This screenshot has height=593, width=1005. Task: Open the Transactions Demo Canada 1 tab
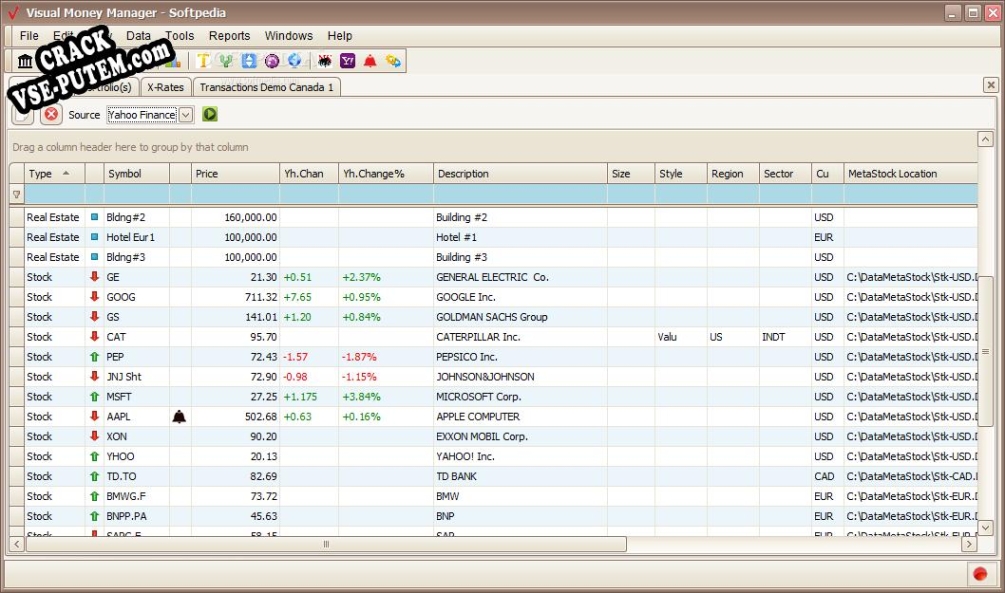pyautogui.click(x=267, y=87)
